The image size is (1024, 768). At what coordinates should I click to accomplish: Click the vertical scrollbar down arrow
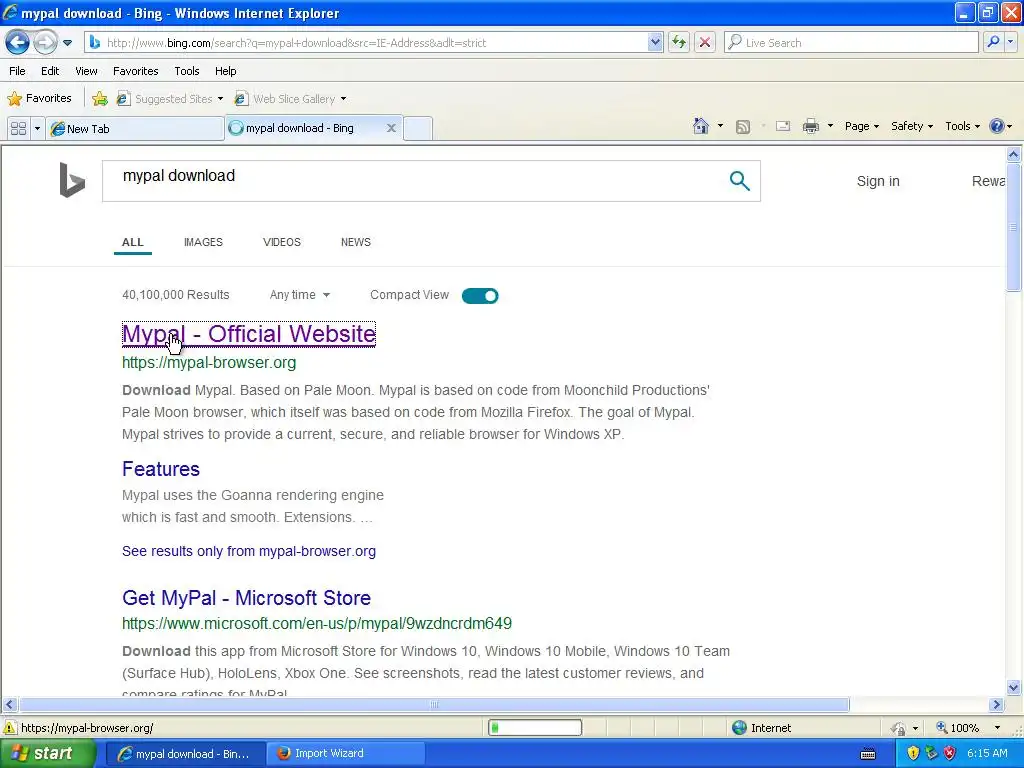click(x=1013, y=687)
